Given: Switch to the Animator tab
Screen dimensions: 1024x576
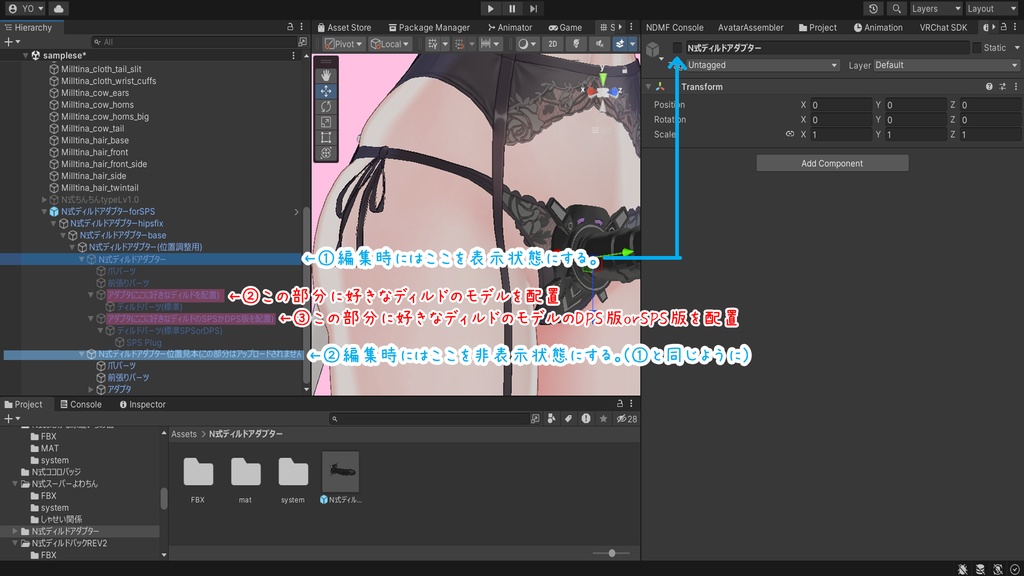Looking at the screenshot, I should (x=510, y=27).
